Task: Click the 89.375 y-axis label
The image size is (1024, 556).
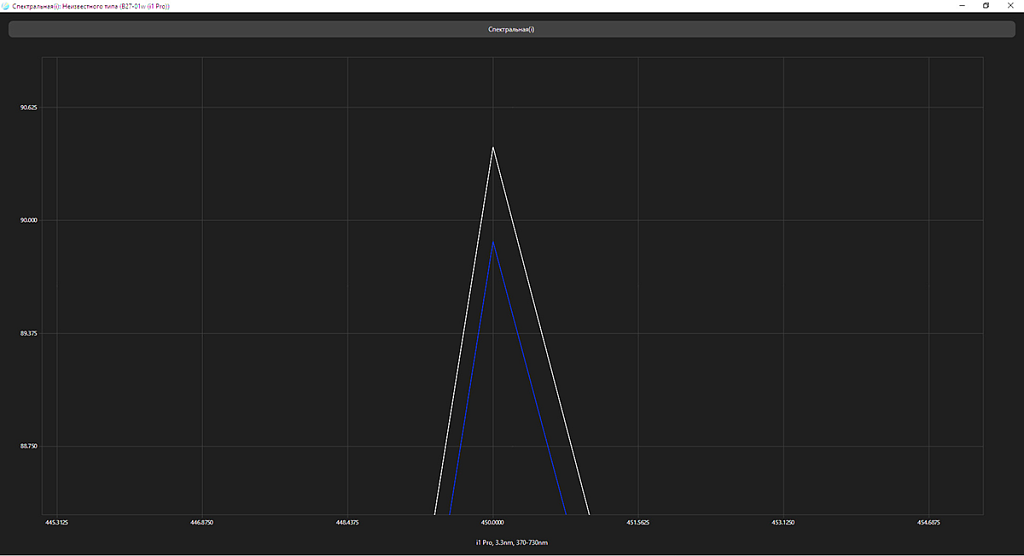Action: coord(29,333)
